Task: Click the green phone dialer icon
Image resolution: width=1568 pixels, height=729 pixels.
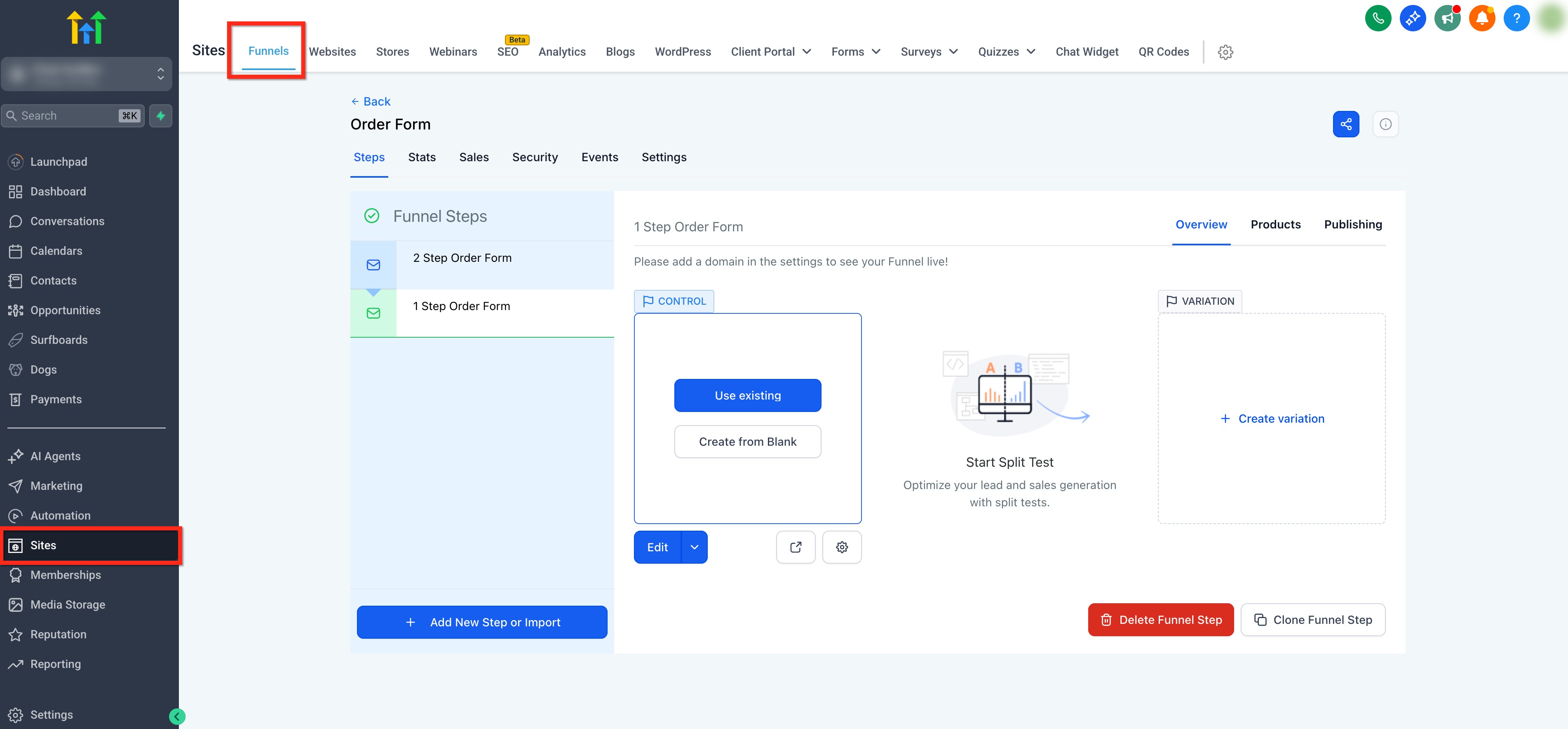Action: tap(1378, 18)
